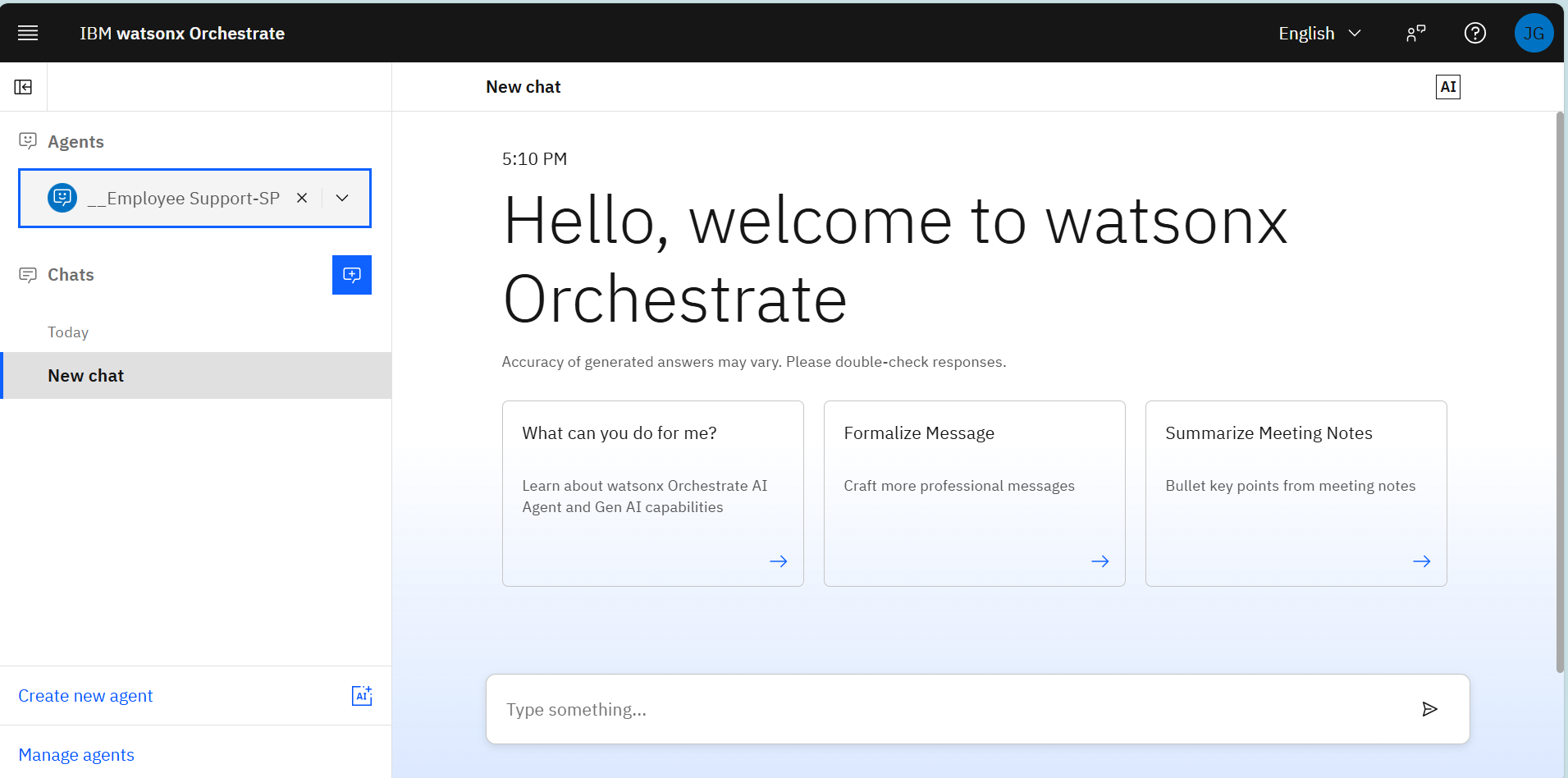Click the Create new agent link

[x=85, y=696]
